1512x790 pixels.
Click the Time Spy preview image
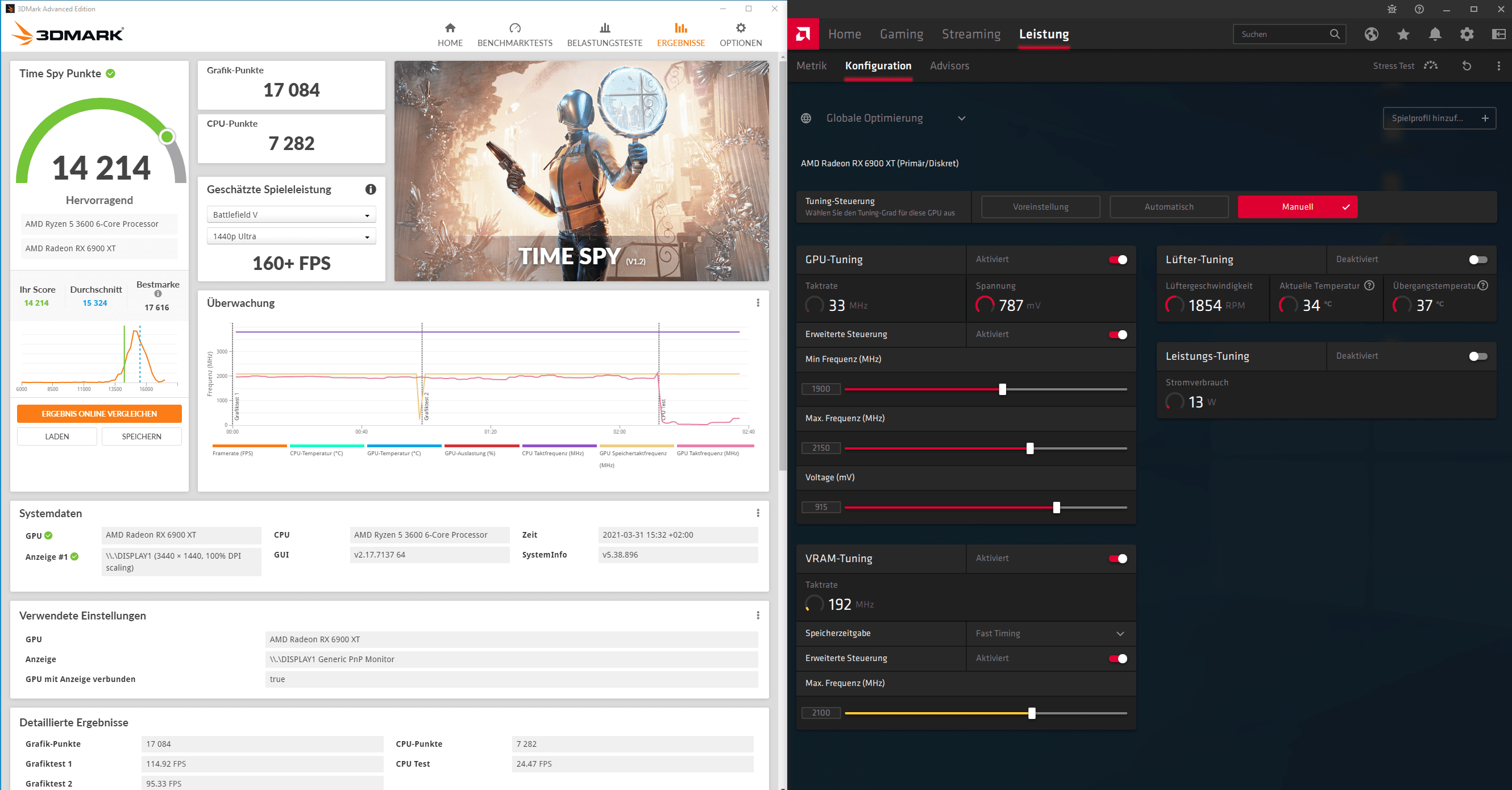(x=581, y=171)
